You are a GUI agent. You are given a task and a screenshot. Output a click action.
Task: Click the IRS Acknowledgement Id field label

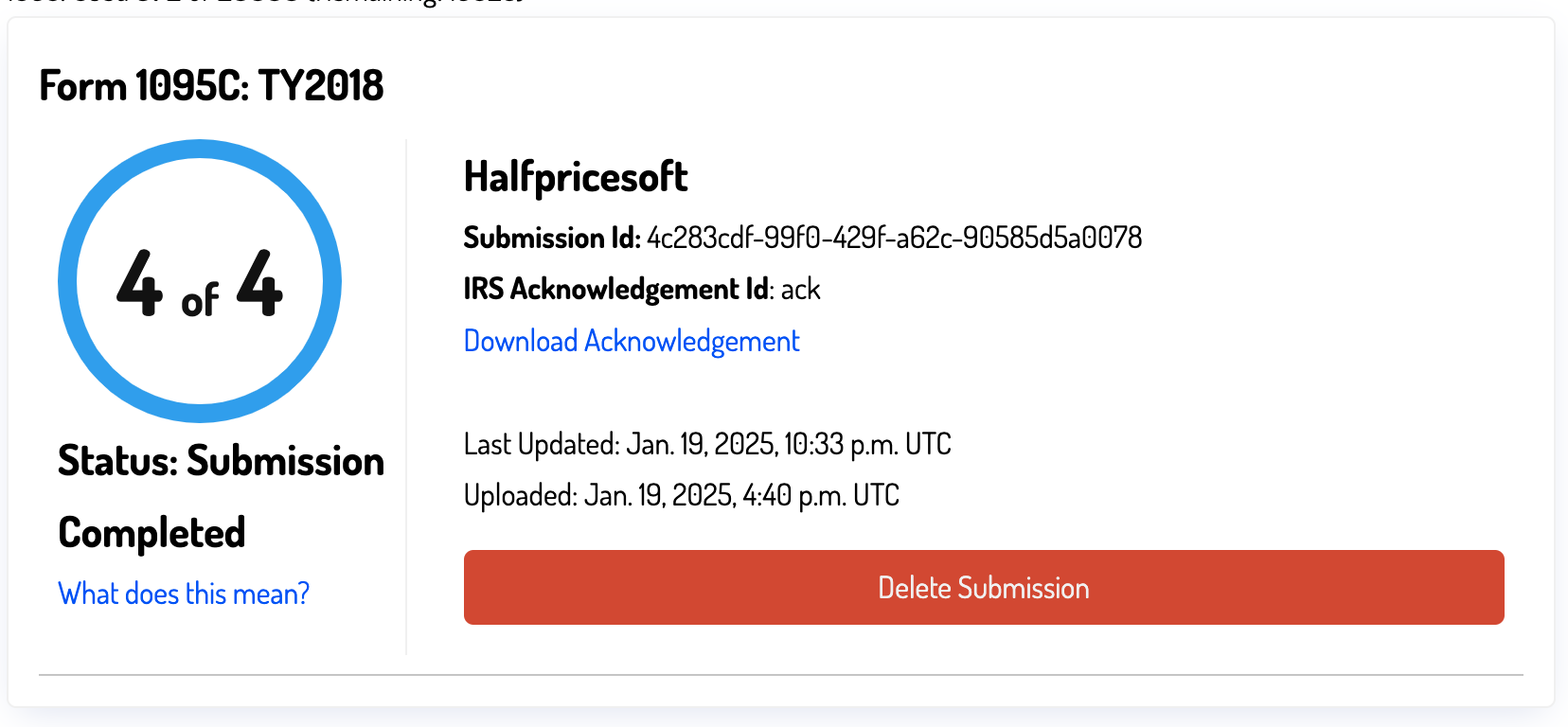point(614,289)
